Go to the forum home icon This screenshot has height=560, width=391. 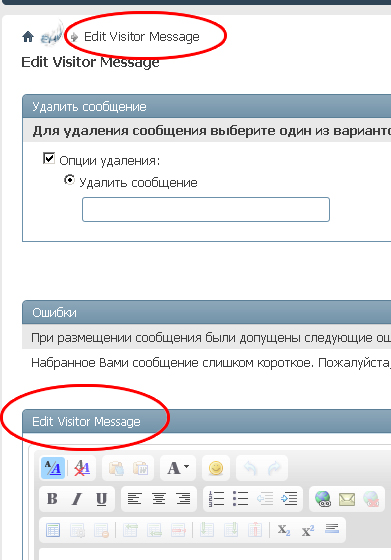pyautogui.click(x=28, y=36)
